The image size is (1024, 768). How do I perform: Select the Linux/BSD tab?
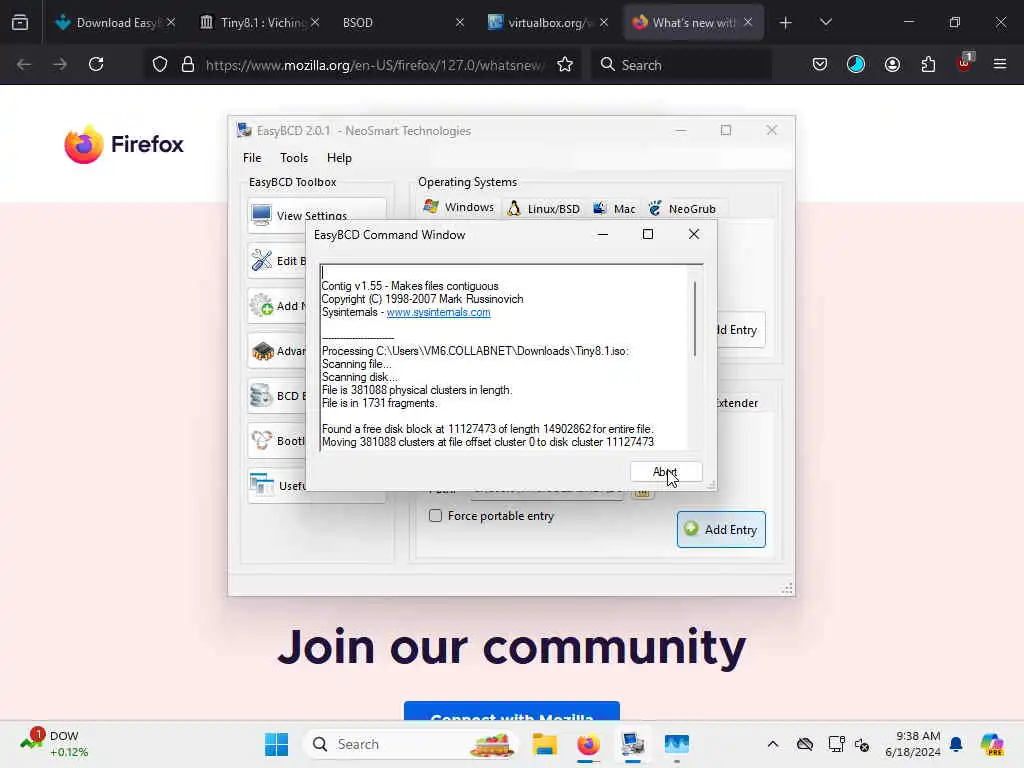tap(544, 208)
